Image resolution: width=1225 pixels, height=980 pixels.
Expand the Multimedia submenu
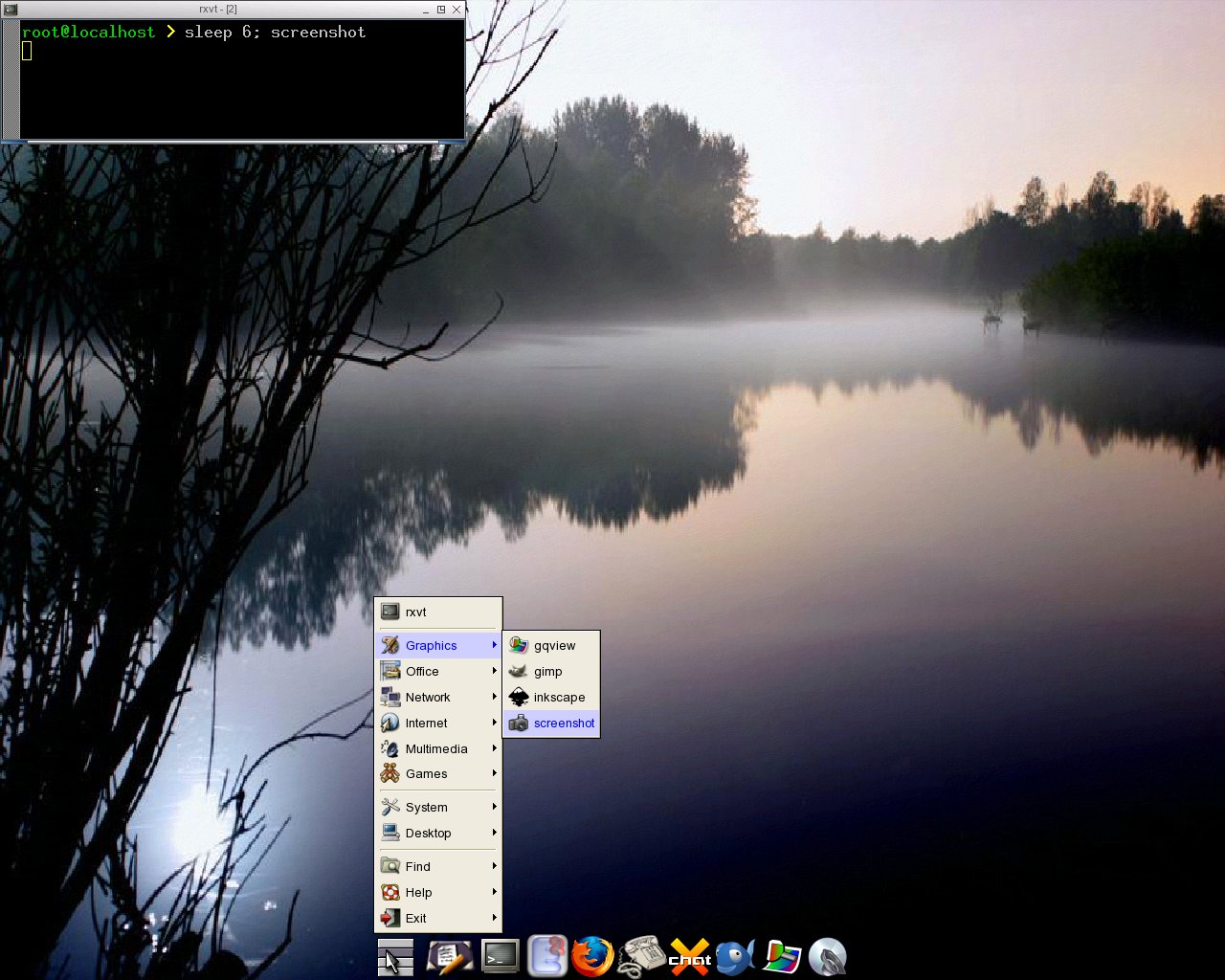click(x=437, y=748)
